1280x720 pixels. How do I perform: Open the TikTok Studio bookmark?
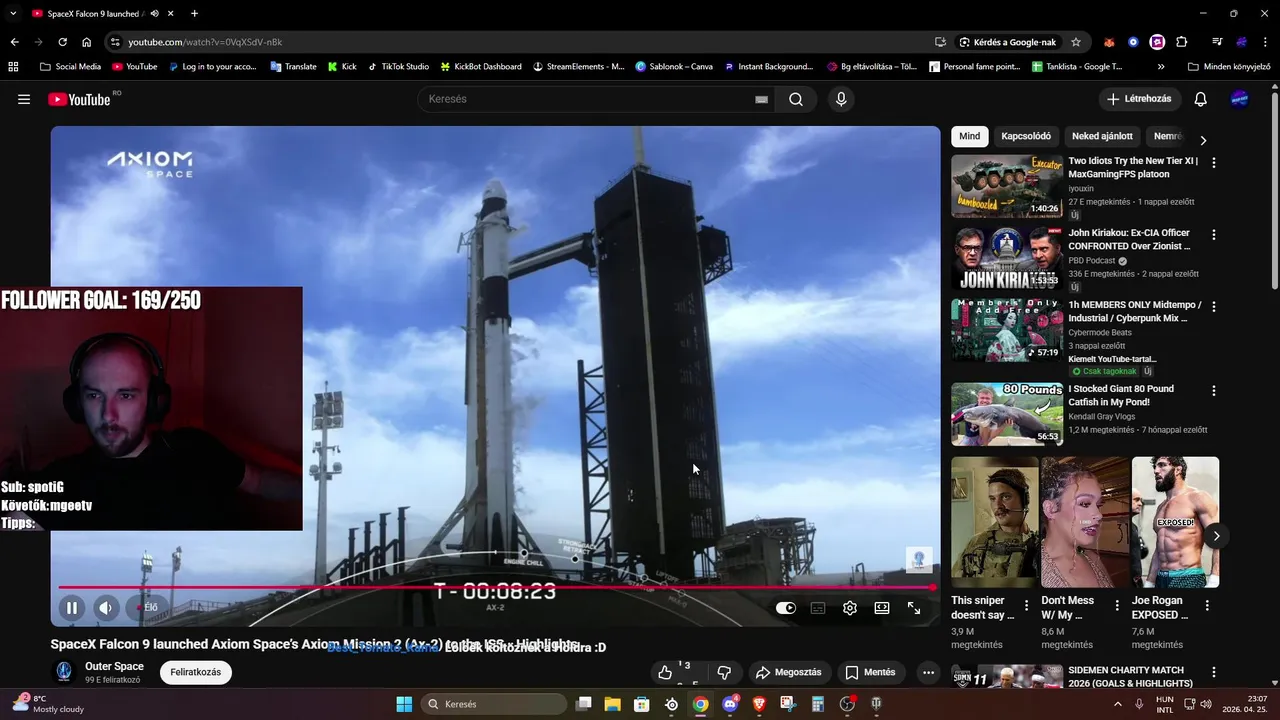398,67
